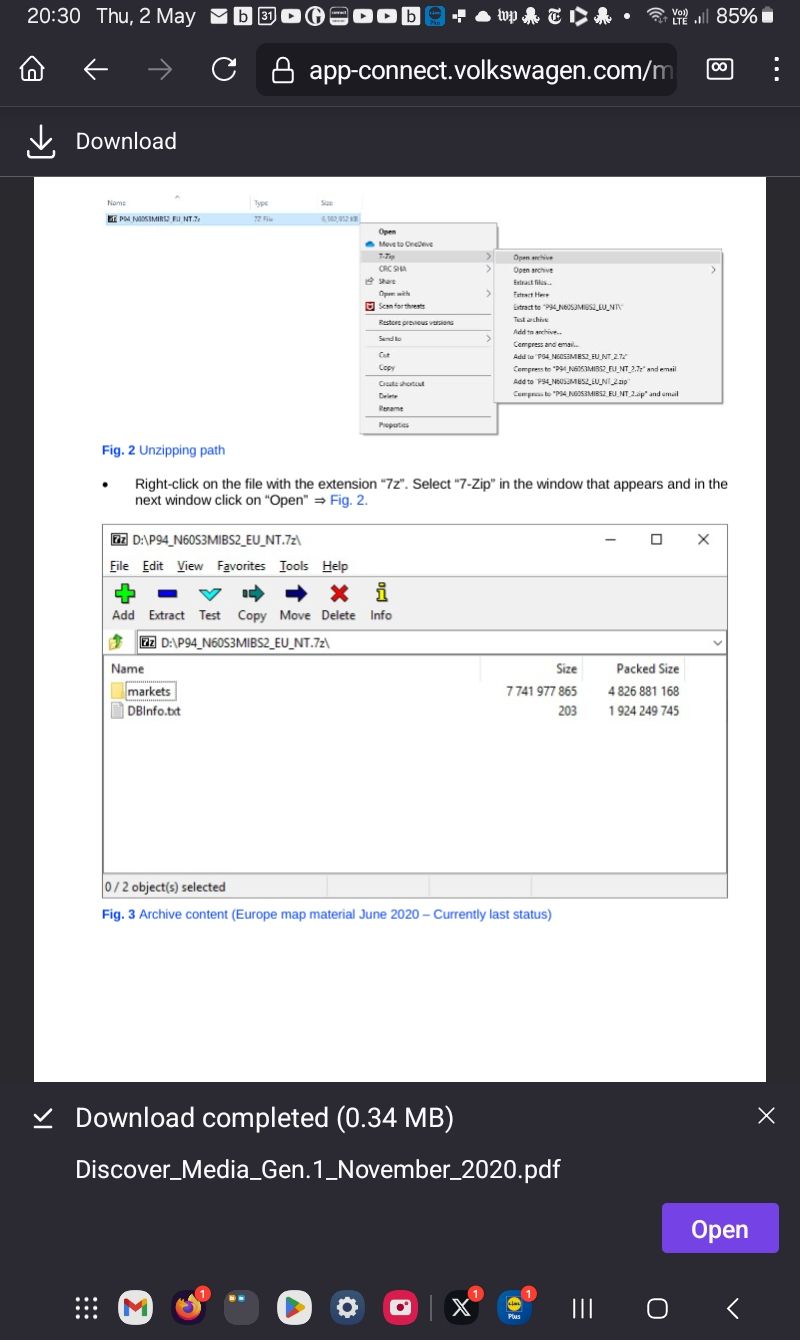Open the Lidl Plus app icon
Image resolution: width=800 pixels, height=1340 pixels.
(x=514, y=1307)
